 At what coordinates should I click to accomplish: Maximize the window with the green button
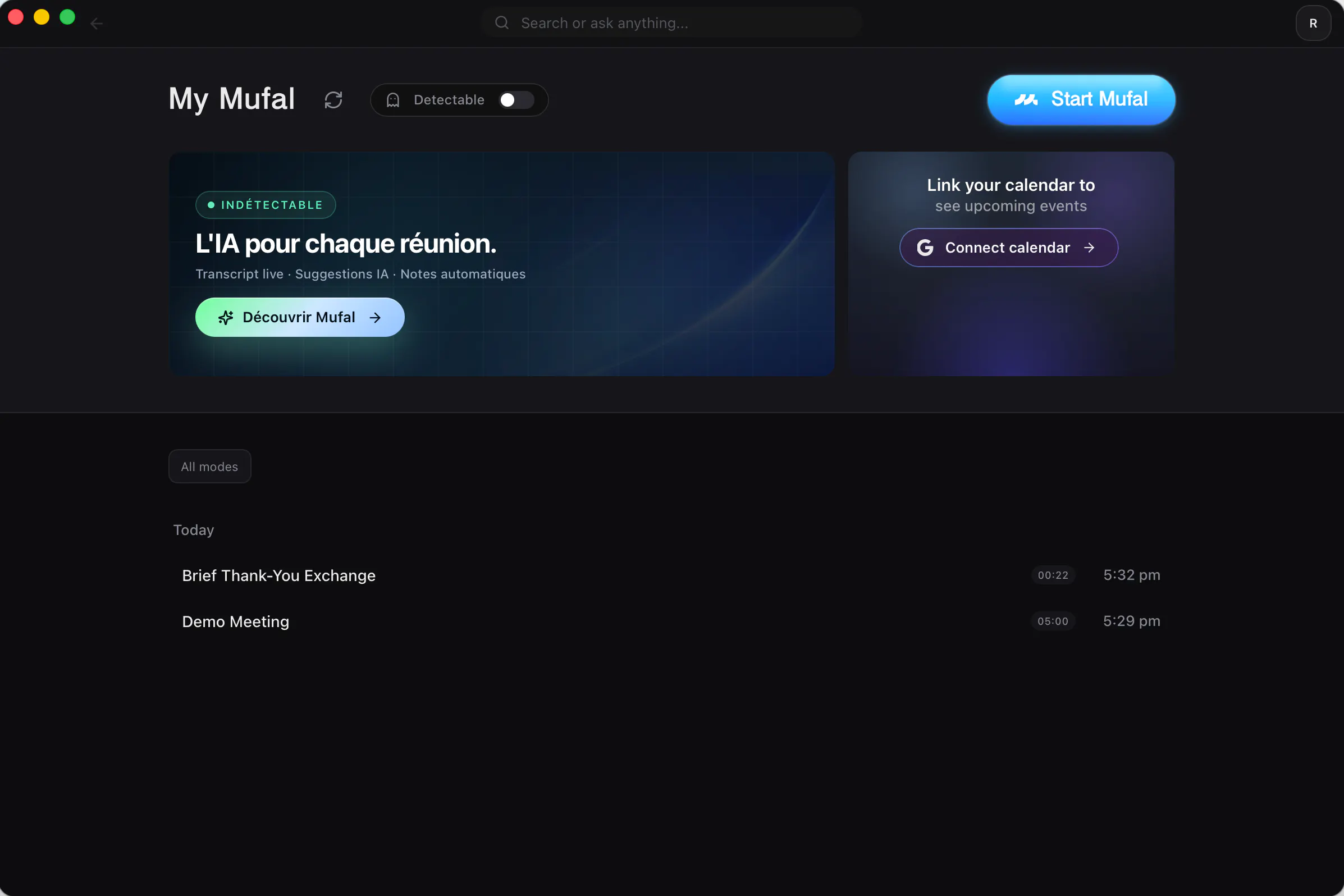(x=67, y=17)
